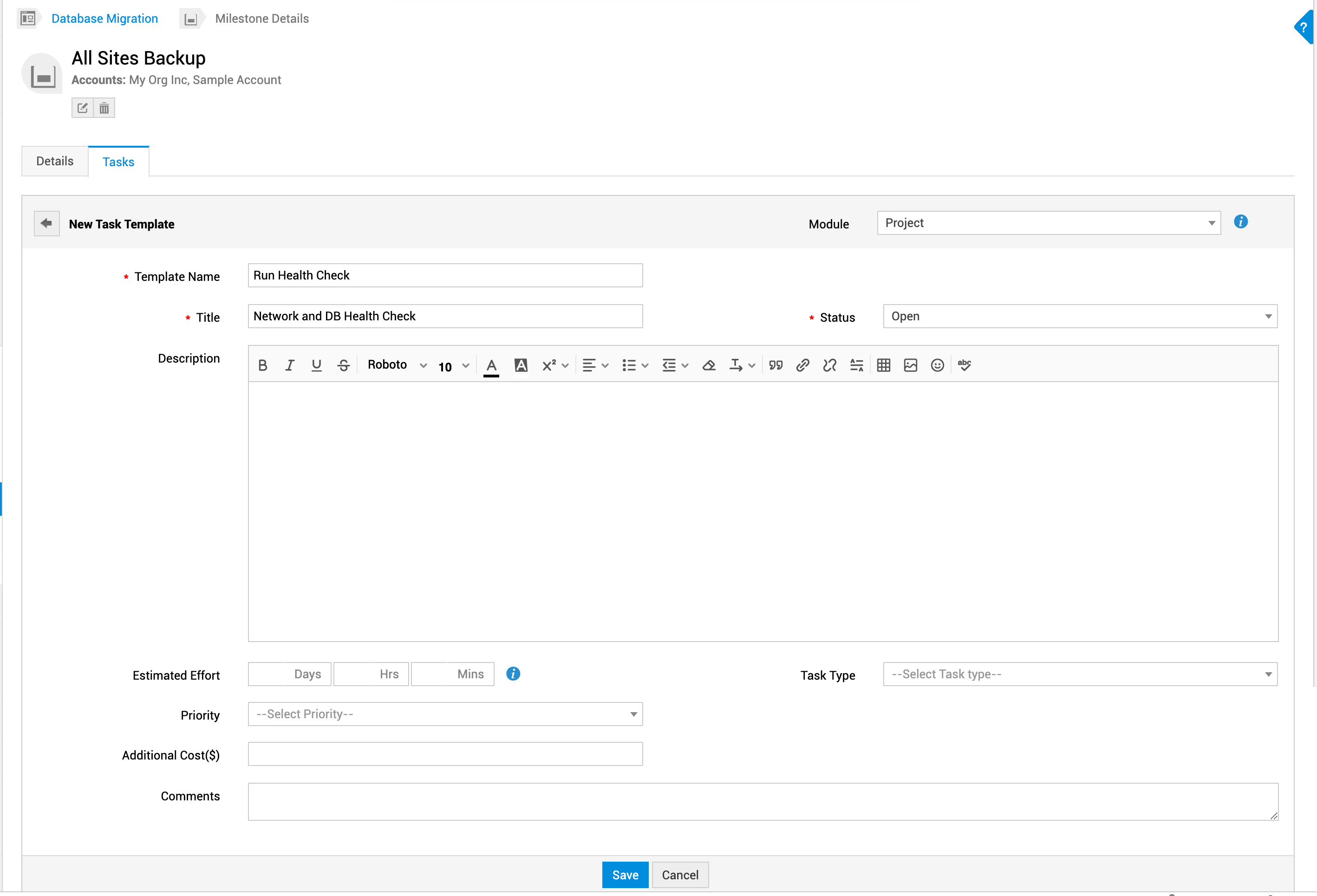Image resolution: width=1317 pixels, height=896 pixels.
Task: Open the Module dropdown showing Project
Action: coord(1049,223)
